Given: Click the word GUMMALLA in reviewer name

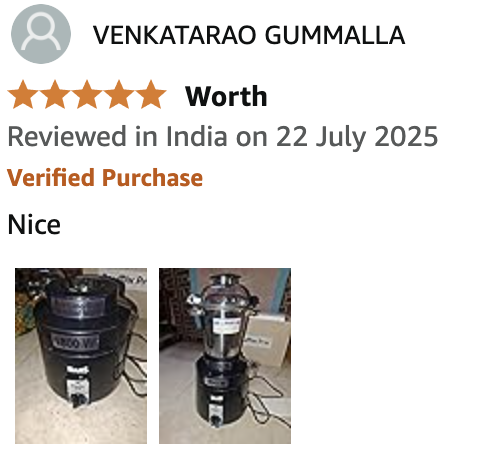Looking at the screenshot, I should 335,35.
